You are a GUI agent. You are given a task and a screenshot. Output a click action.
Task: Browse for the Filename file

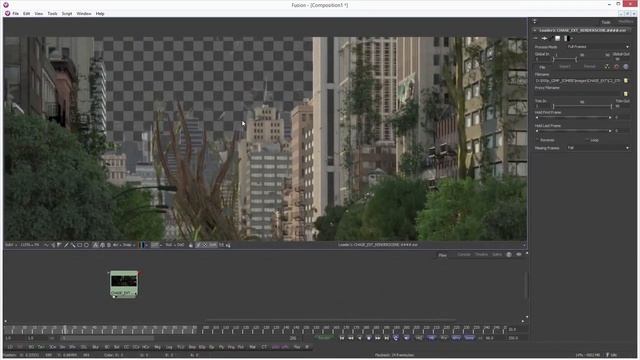pyautogui.click(x=626, y=81)
